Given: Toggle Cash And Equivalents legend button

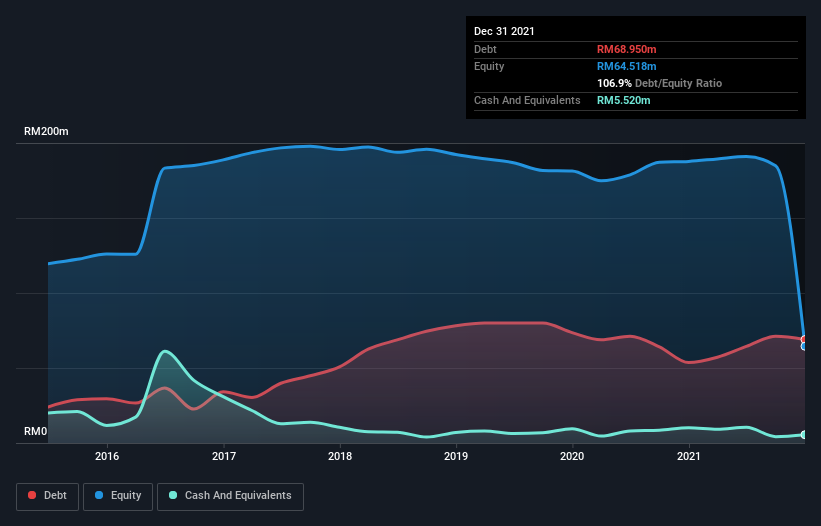Looking at the screenshot, I should (230, 496).
